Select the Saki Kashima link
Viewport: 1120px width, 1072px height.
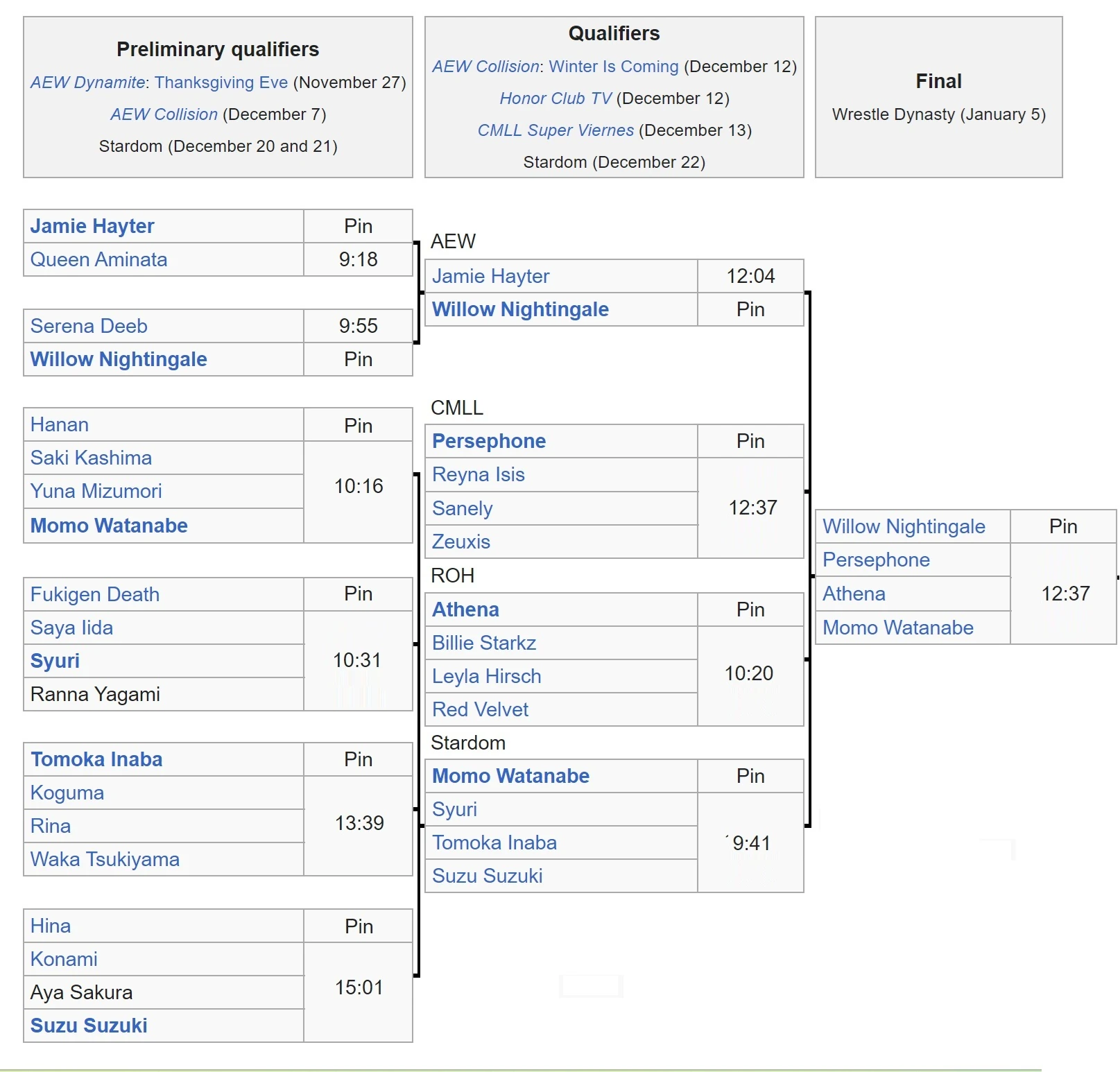coord(91,458)
